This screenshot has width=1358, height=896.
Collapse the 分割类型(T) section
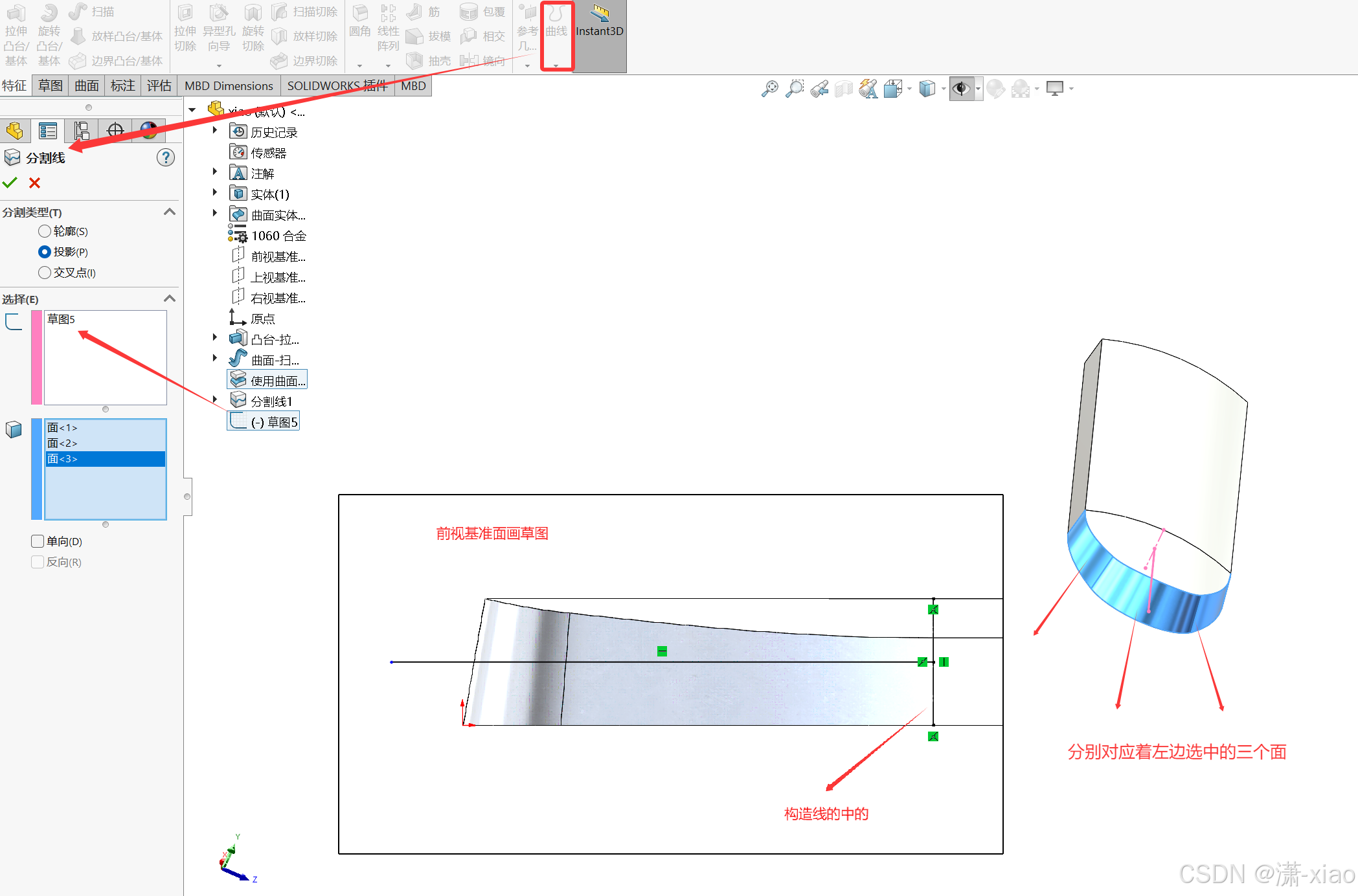click(x=170, y=212)
